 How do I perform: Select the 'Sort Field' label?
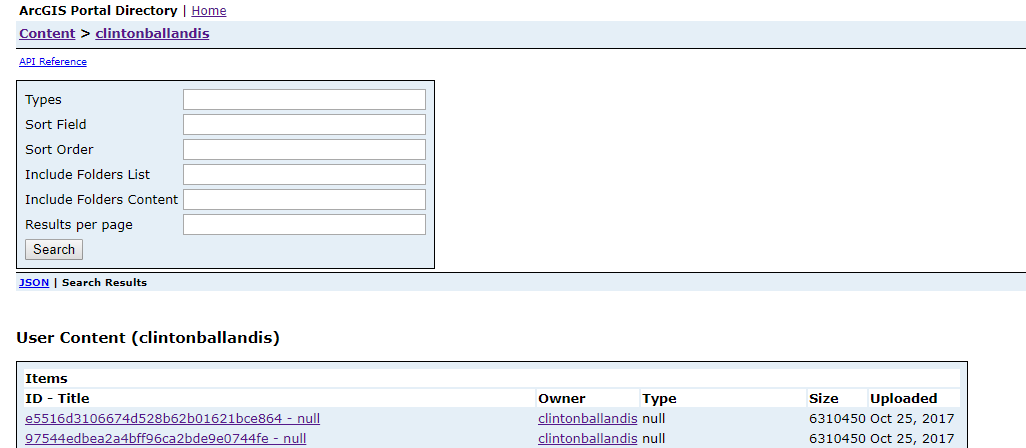click(56, 124)
